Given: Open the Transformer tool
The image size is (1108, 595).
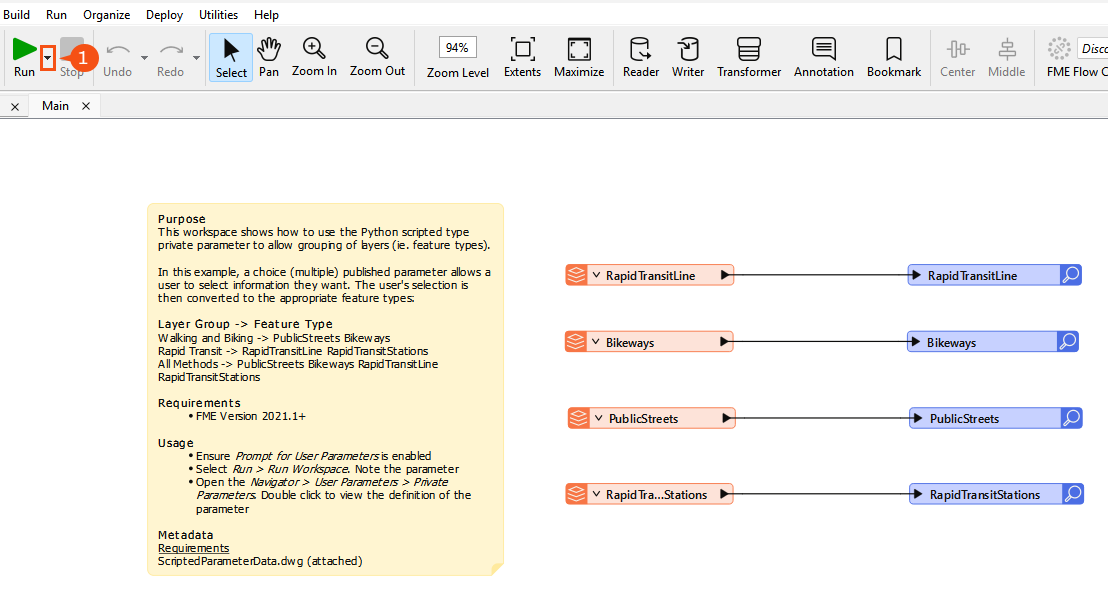Looking at the screenshot, I should (x=749, y=56).
